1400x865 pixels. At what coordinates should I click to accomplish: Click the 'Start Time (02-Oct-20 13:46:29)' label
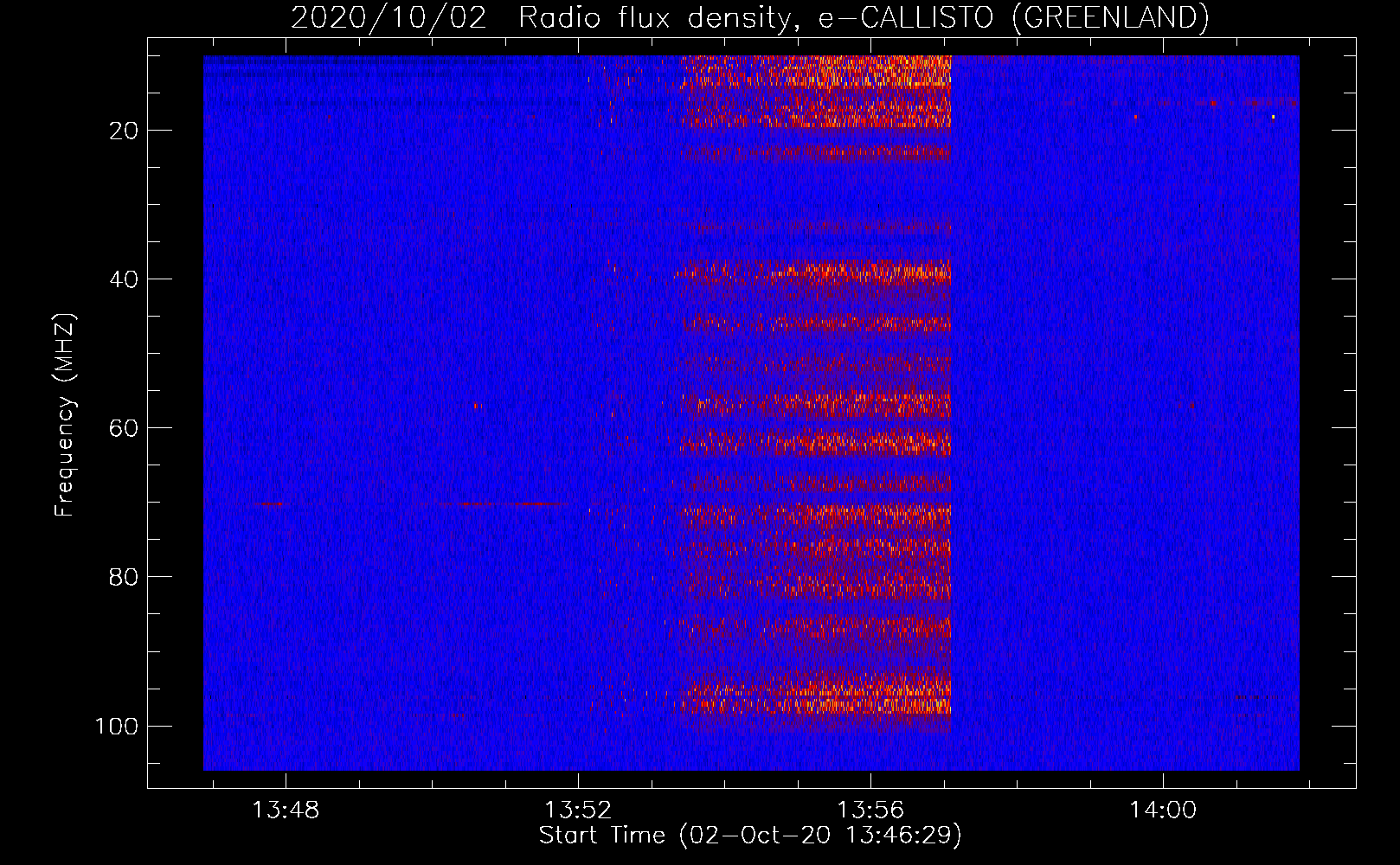click(750, 836)
